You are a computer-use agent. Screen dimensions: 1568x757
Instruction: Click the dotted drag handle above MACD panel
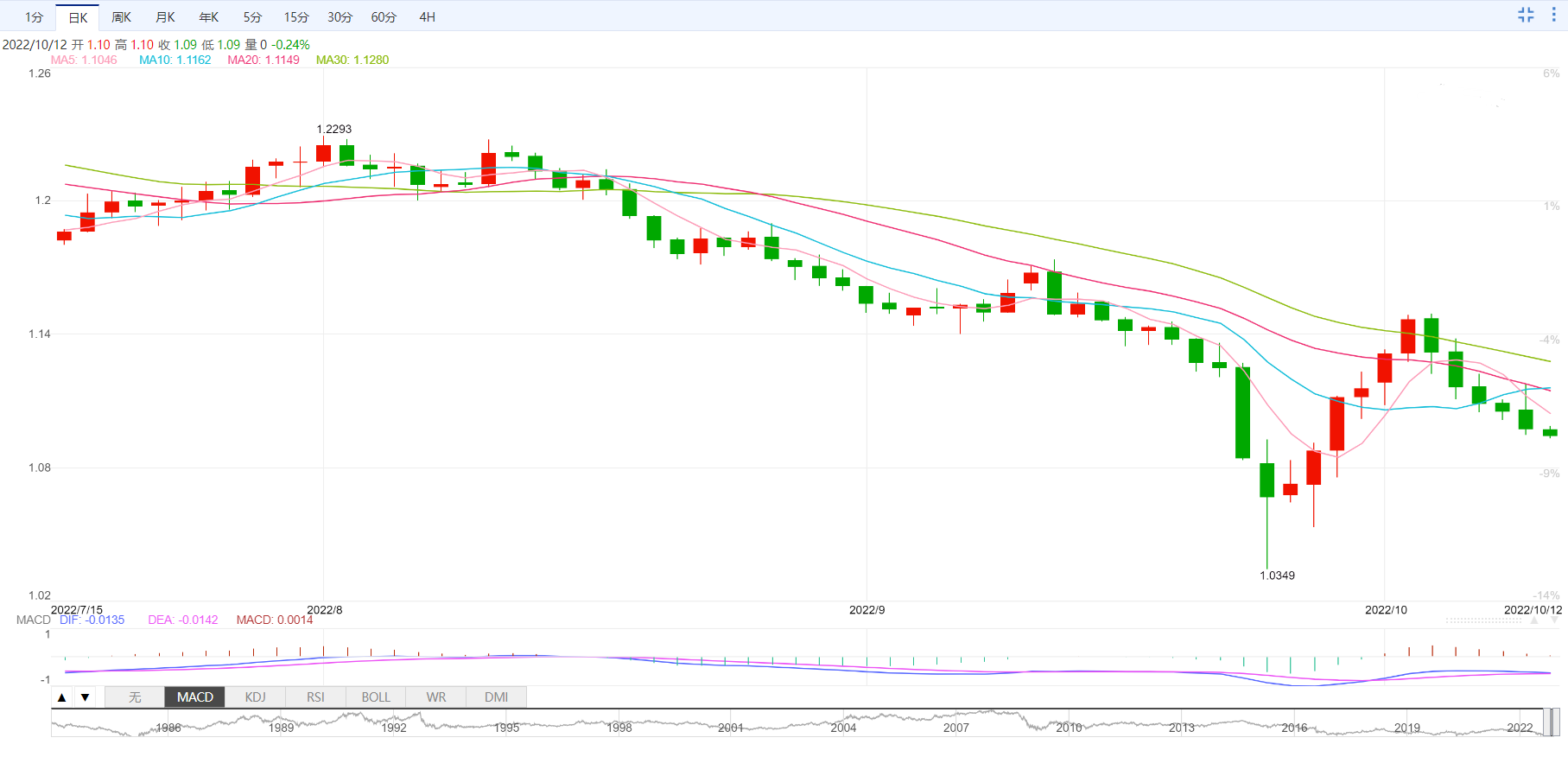coord(1483,620)
